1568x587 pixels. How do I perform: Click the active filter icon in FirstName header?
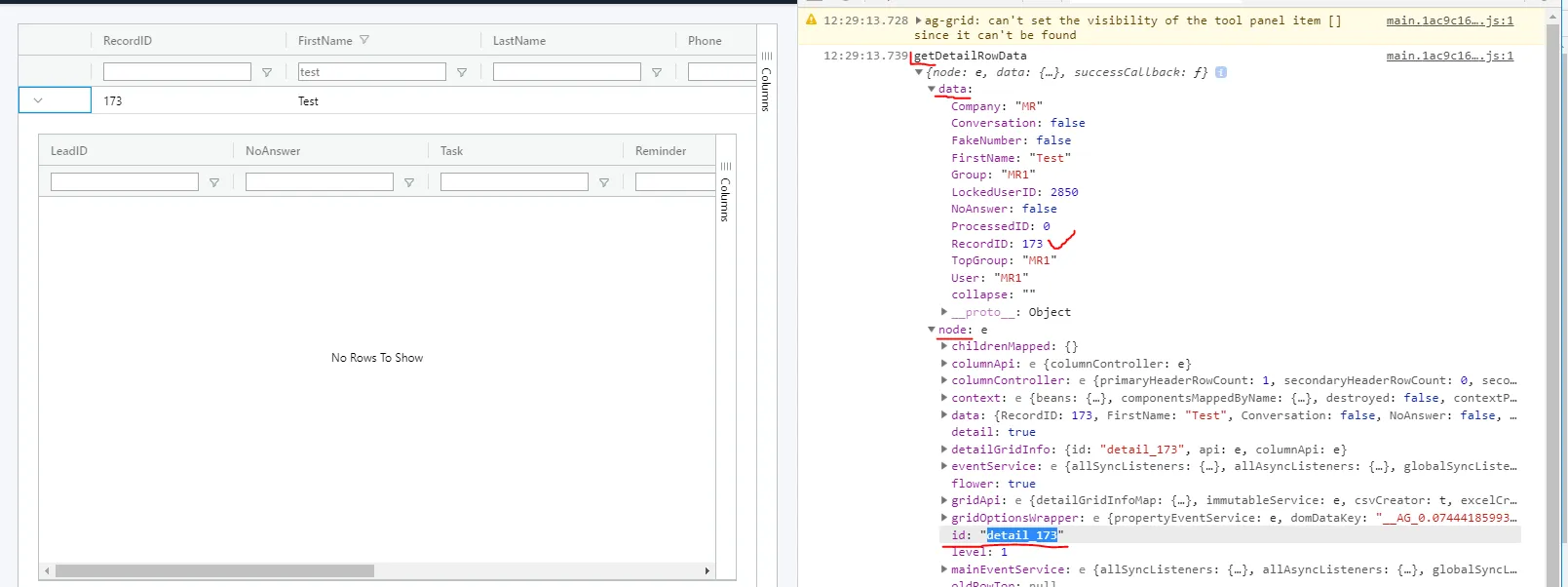point(364,40)
